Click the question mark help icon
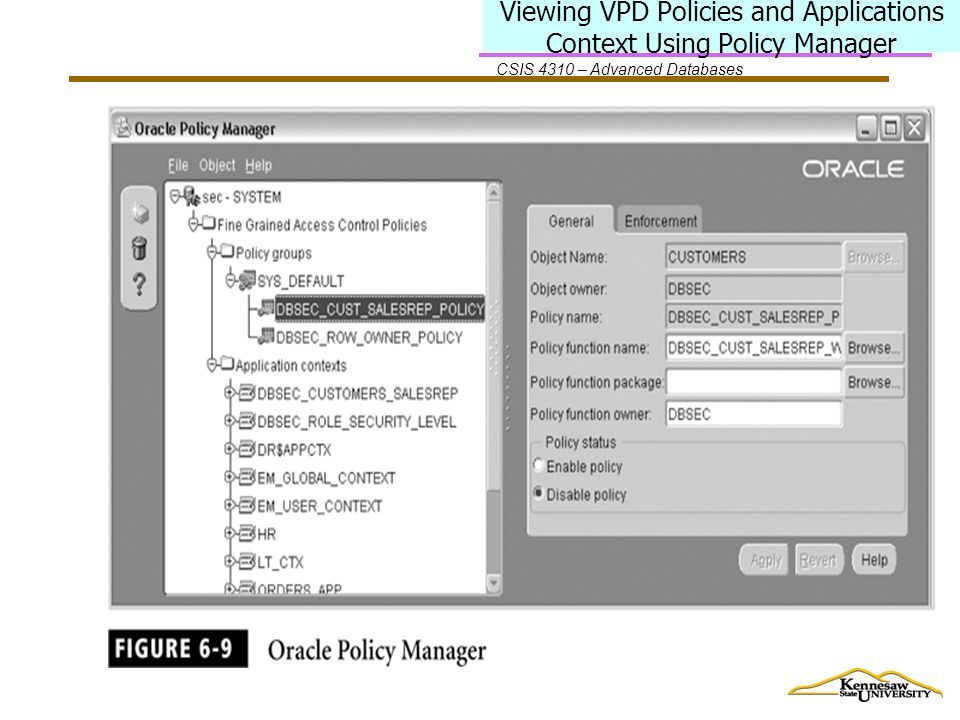 [x=140, y=284]
